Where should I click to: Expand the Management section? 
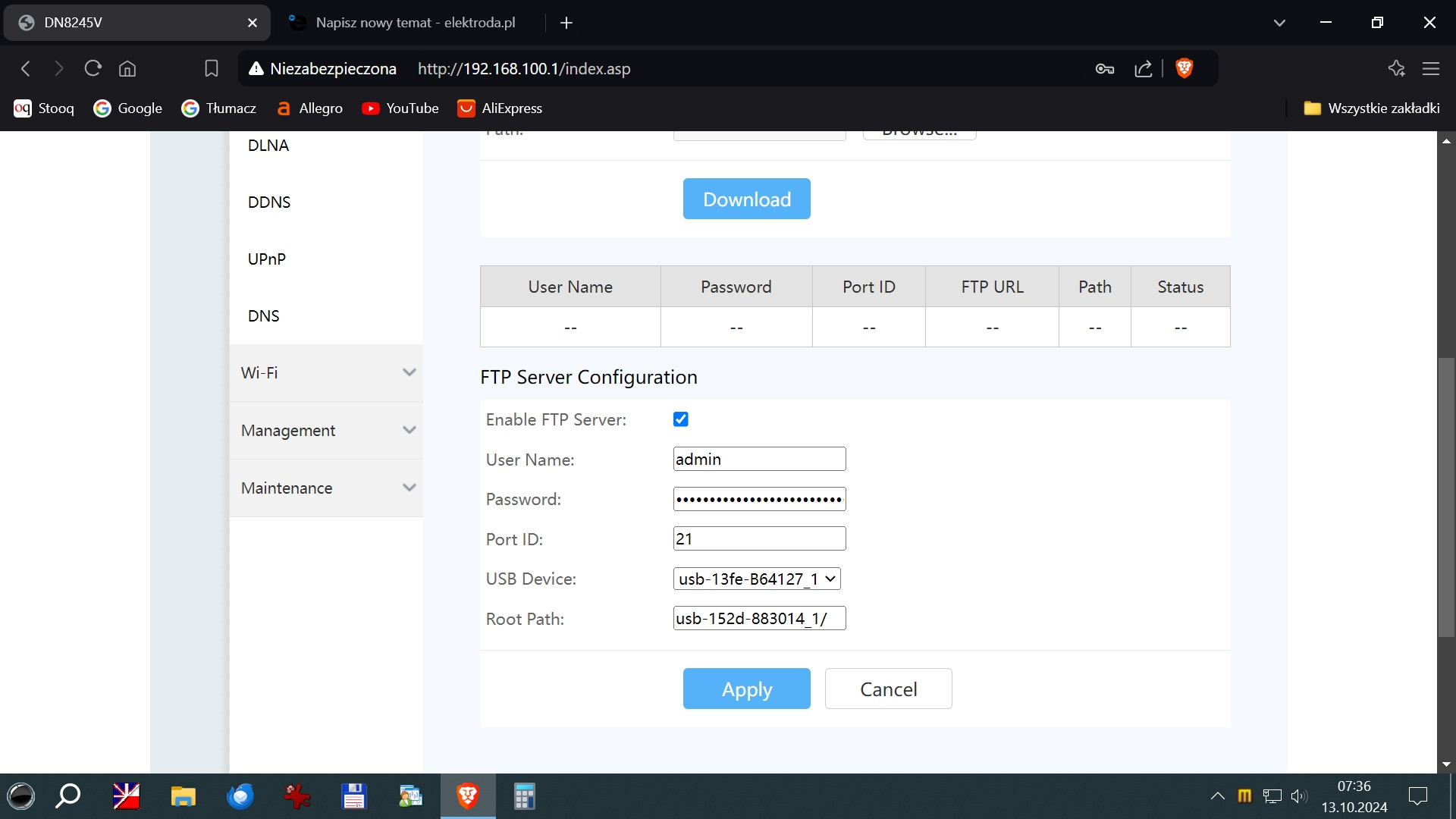click(326, 430)
